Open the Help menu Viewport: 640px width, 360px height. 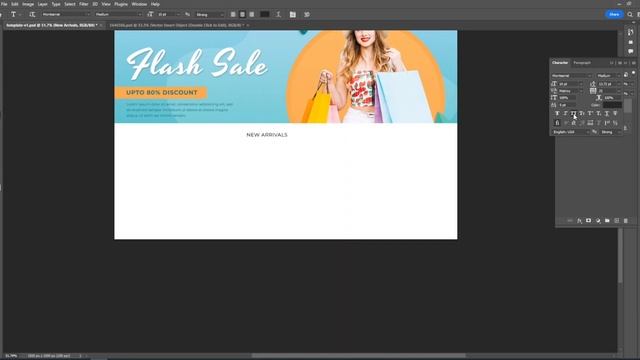[x=156, y=4]
